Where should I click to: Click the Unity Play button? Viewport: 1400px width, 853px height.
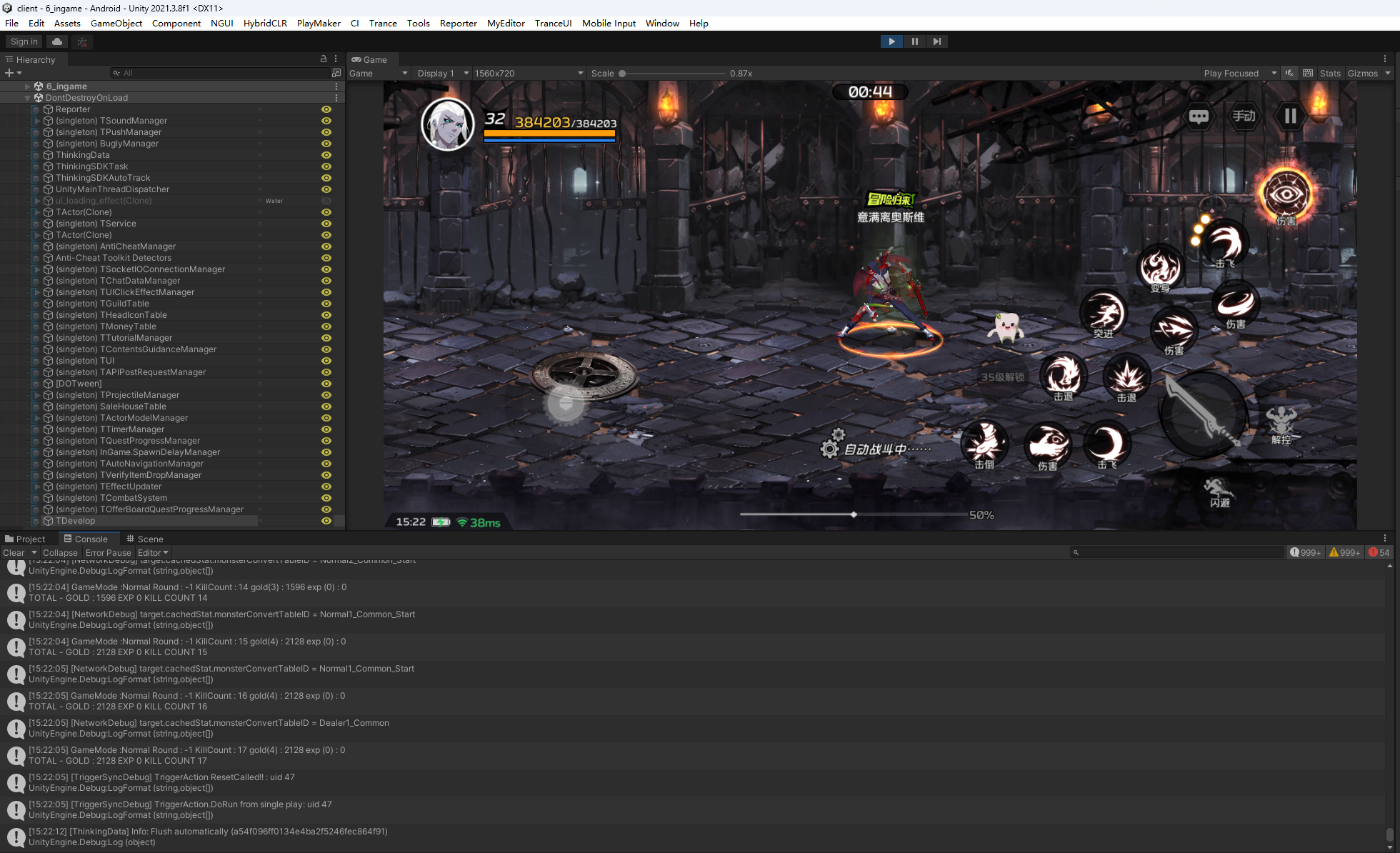tap(891, 41)
